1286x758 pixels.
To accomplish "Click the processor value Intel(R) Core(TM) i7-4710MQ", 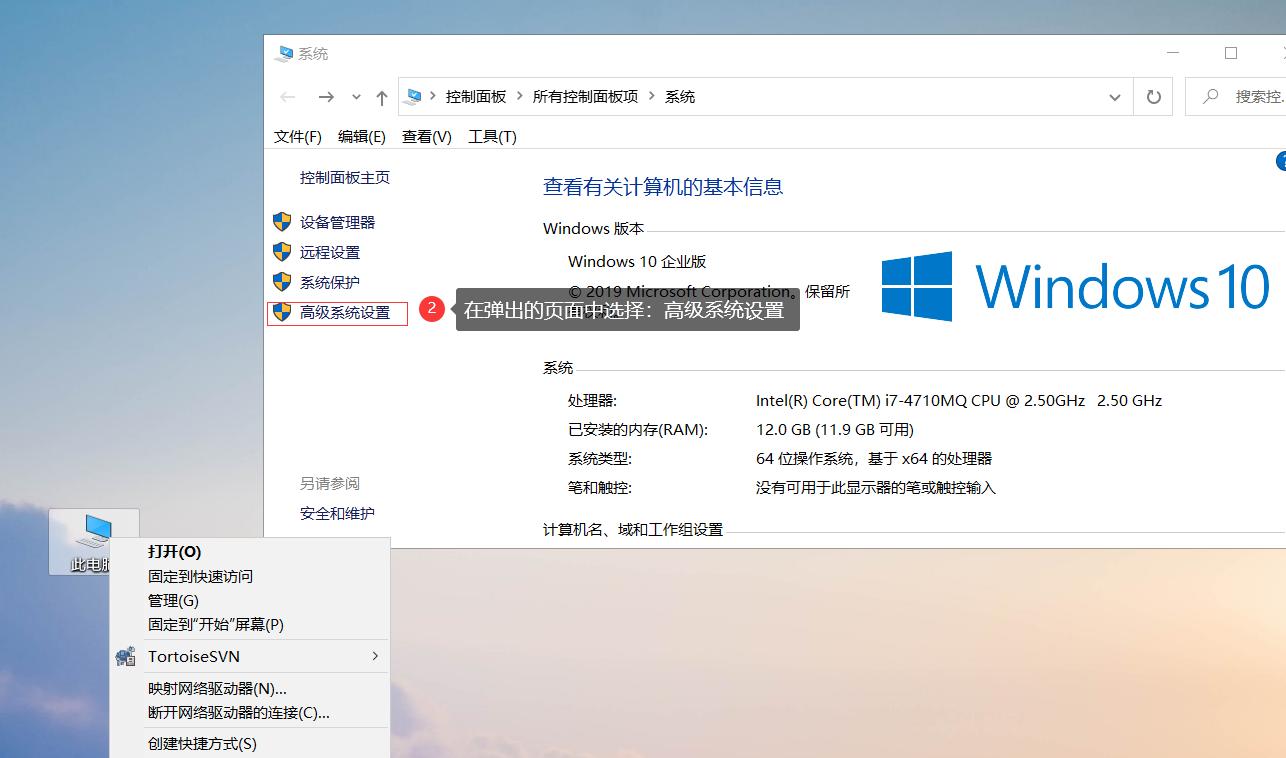I will pos(959,400).
